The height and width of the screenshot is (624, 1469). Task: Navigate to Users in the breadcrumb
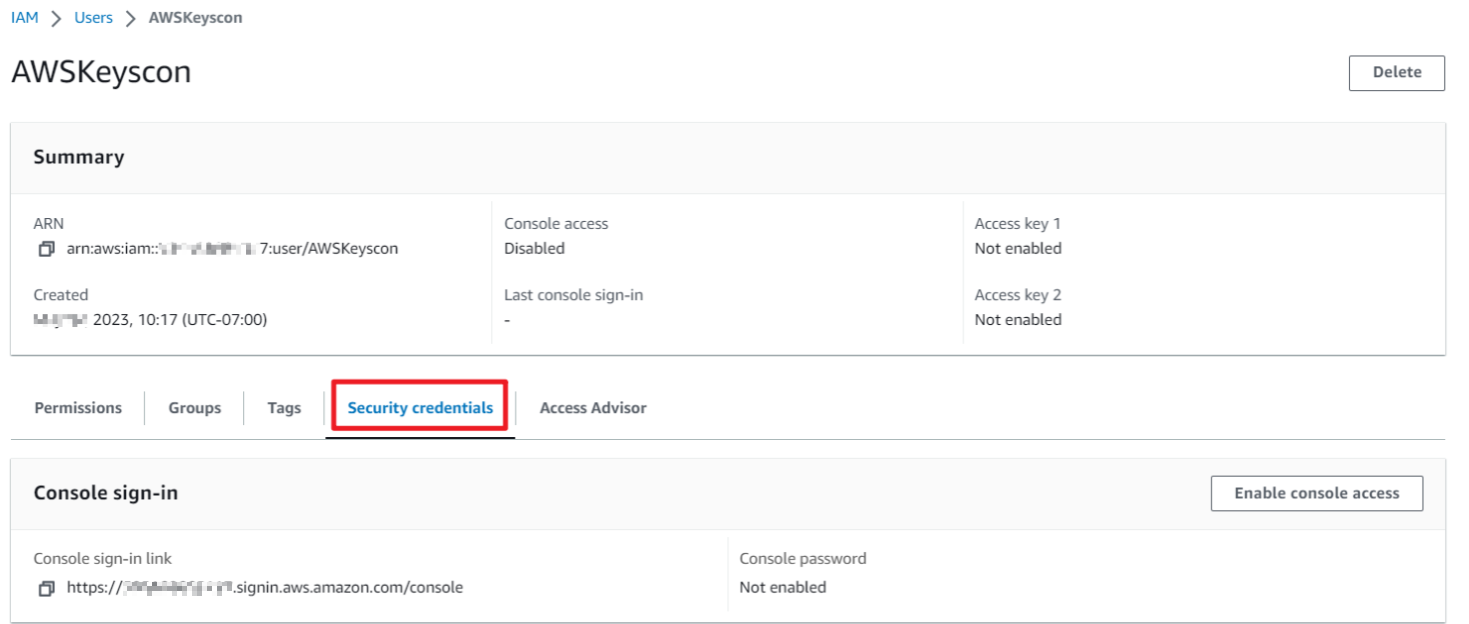pyautogui.click(x=93, y=18)
